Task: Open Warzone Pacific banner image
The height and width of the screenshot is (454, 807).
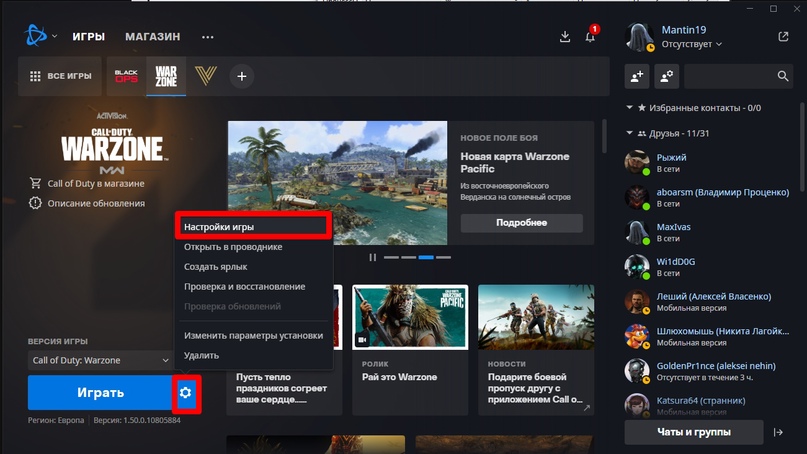Action: [338, 183]
